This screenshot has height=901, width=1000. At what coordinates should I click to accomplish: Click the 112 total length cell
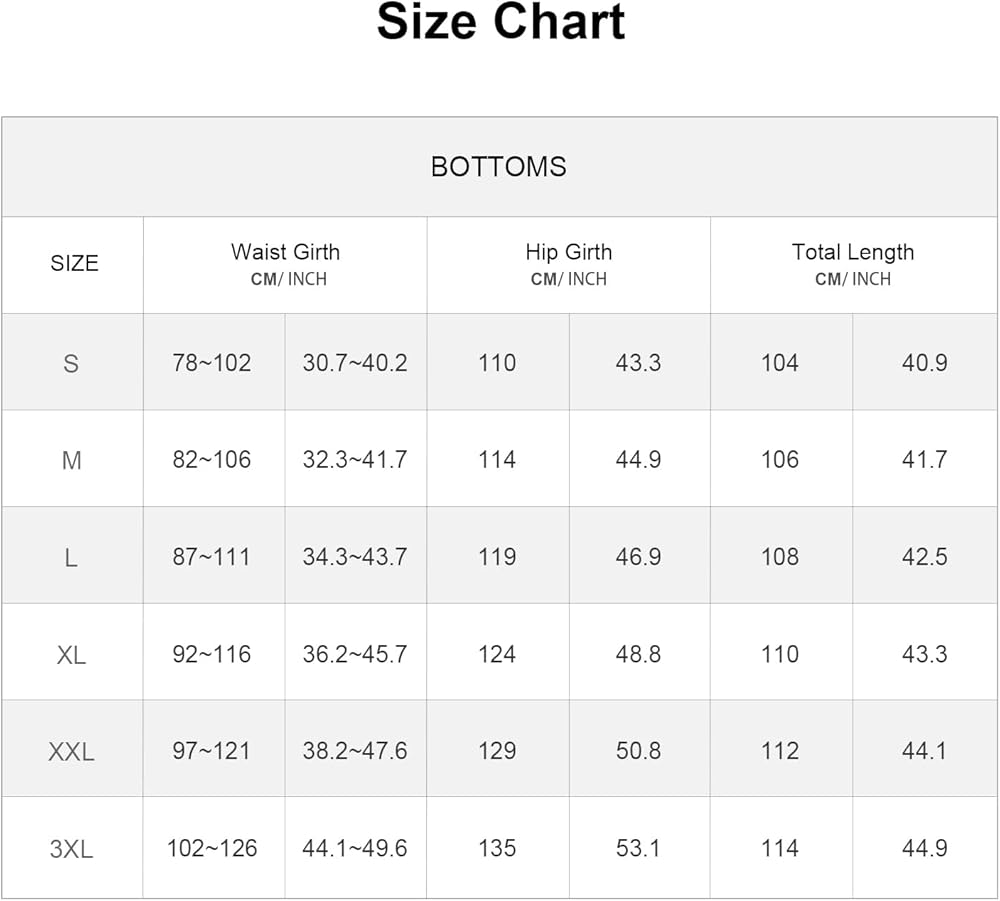point(780,751)
